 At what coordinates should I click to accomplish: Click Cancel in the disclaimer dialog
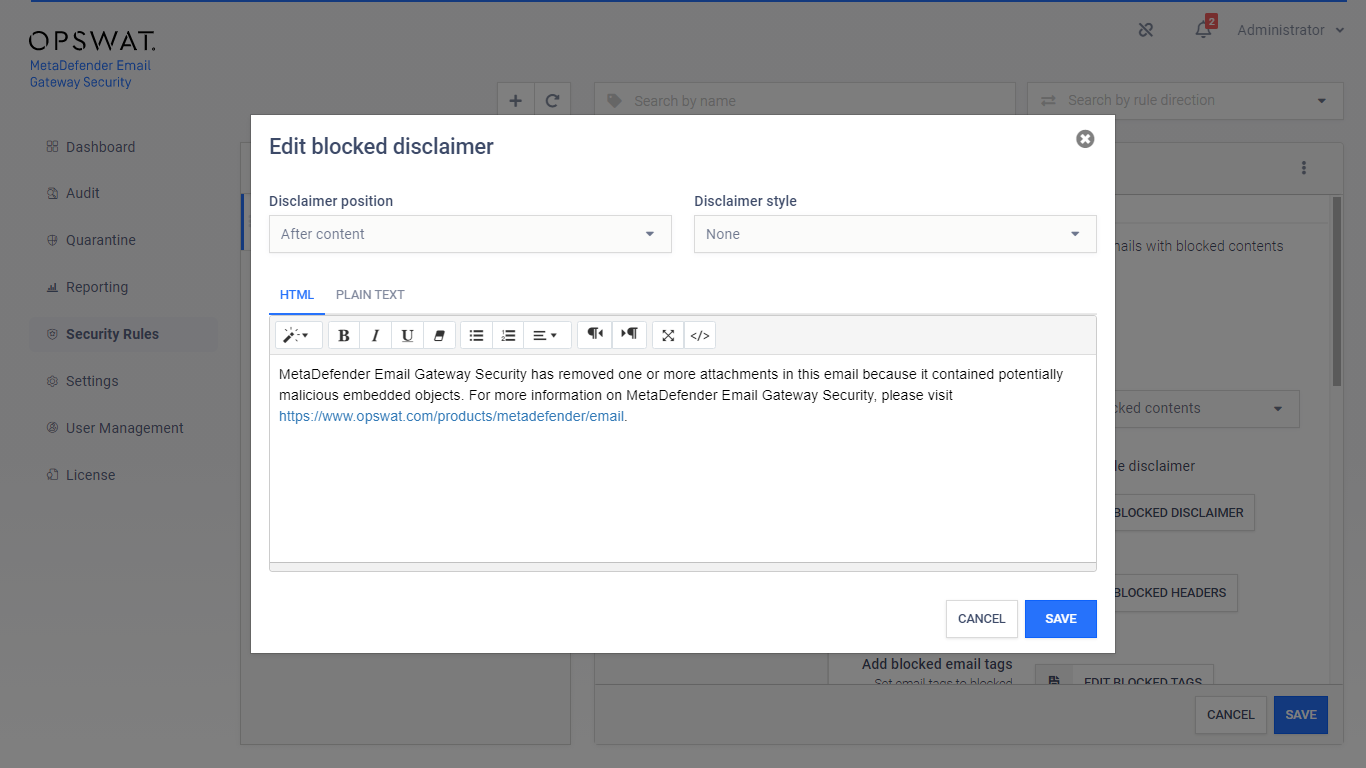982,619
